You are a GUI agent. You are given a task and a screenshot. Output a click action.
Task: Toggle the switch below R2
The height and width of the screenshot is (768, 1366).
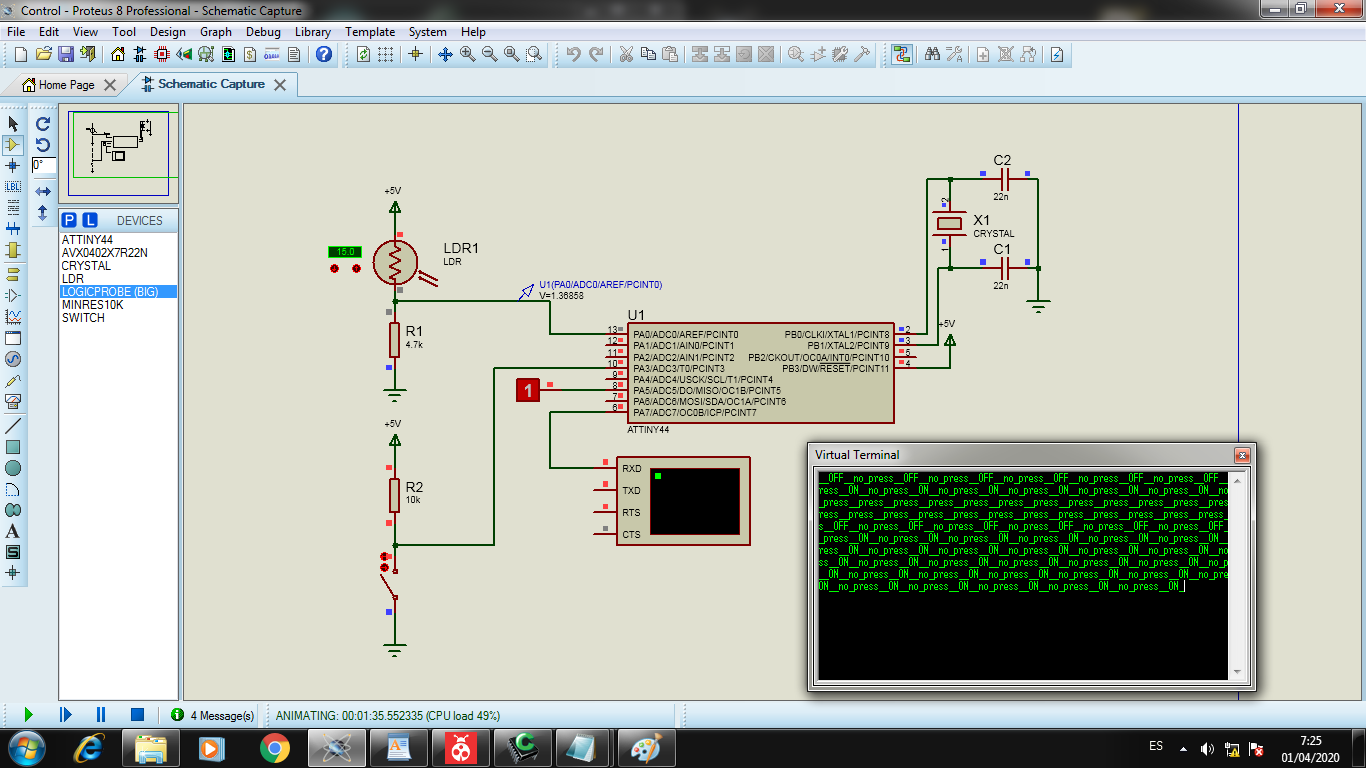(389, 580)
